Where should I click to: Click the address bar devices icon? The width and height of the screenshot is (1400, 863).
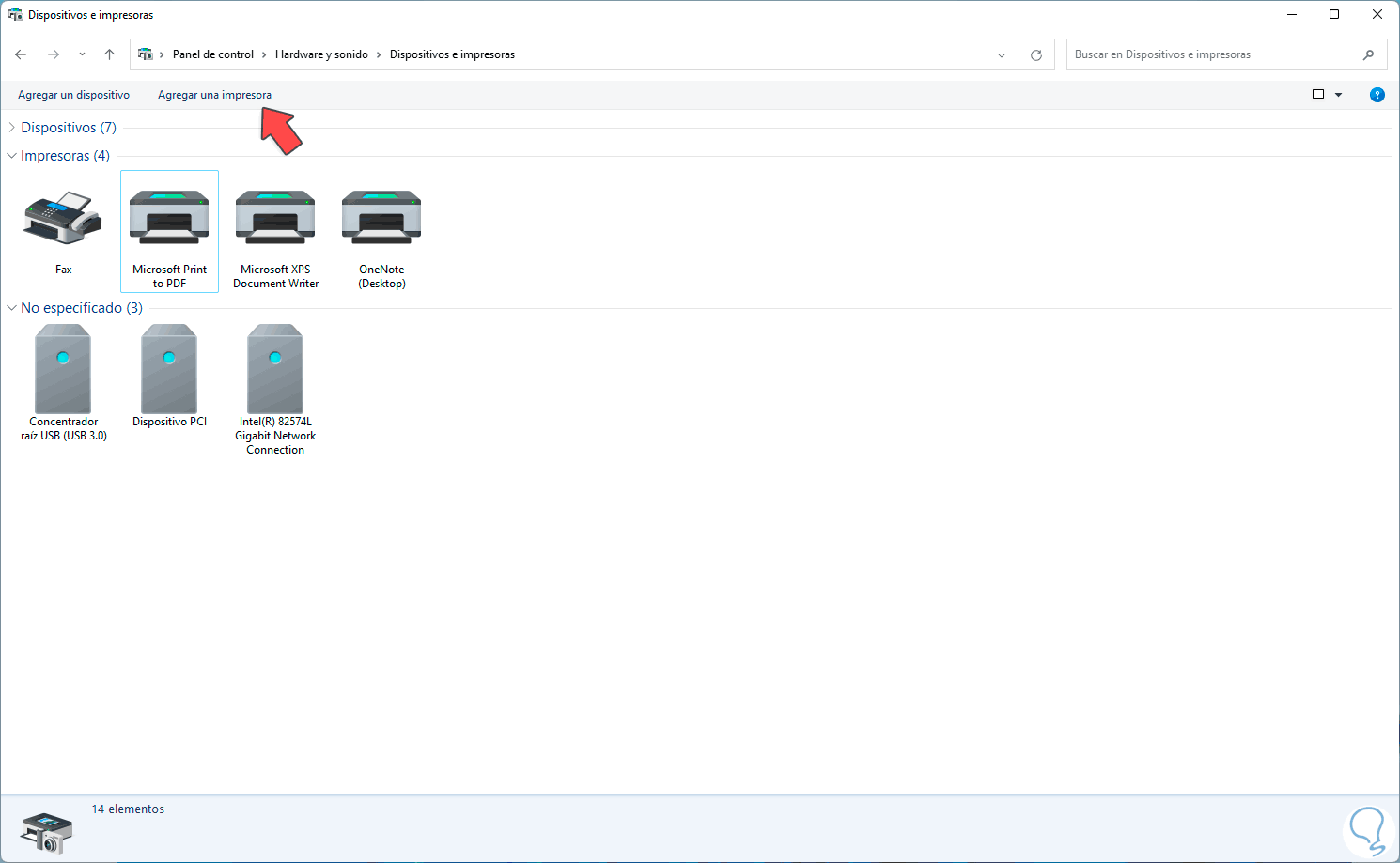146,54
